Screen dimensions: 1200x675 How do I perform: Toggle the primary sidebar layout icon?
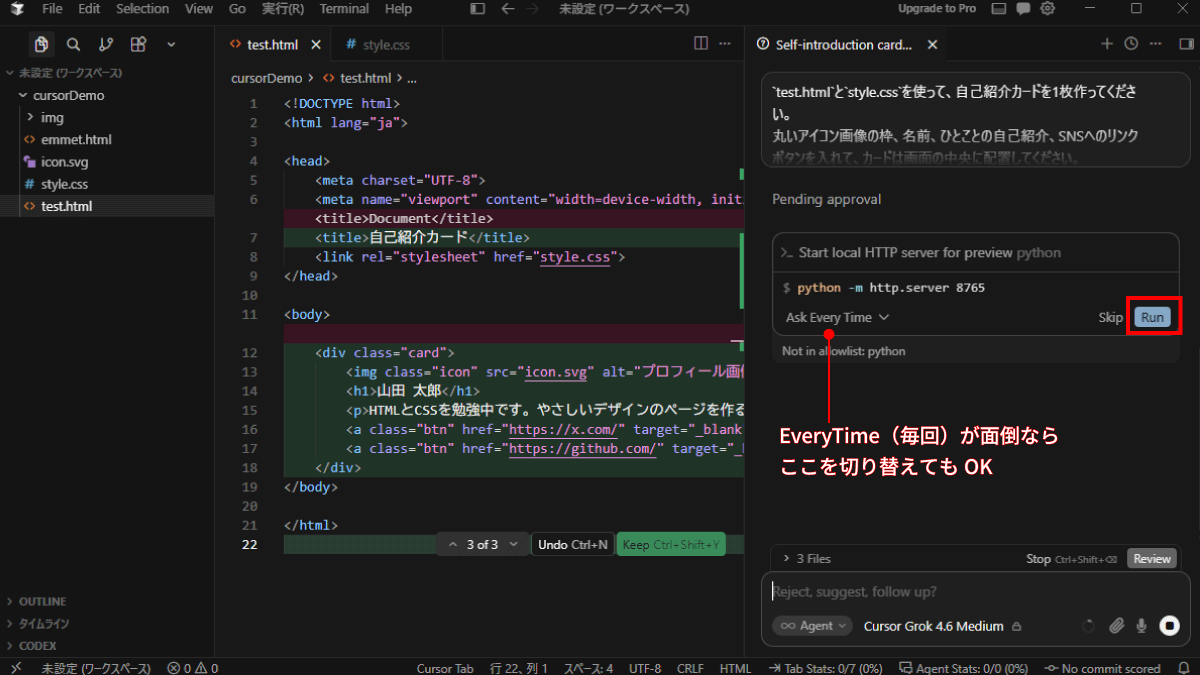click(478, 9)
